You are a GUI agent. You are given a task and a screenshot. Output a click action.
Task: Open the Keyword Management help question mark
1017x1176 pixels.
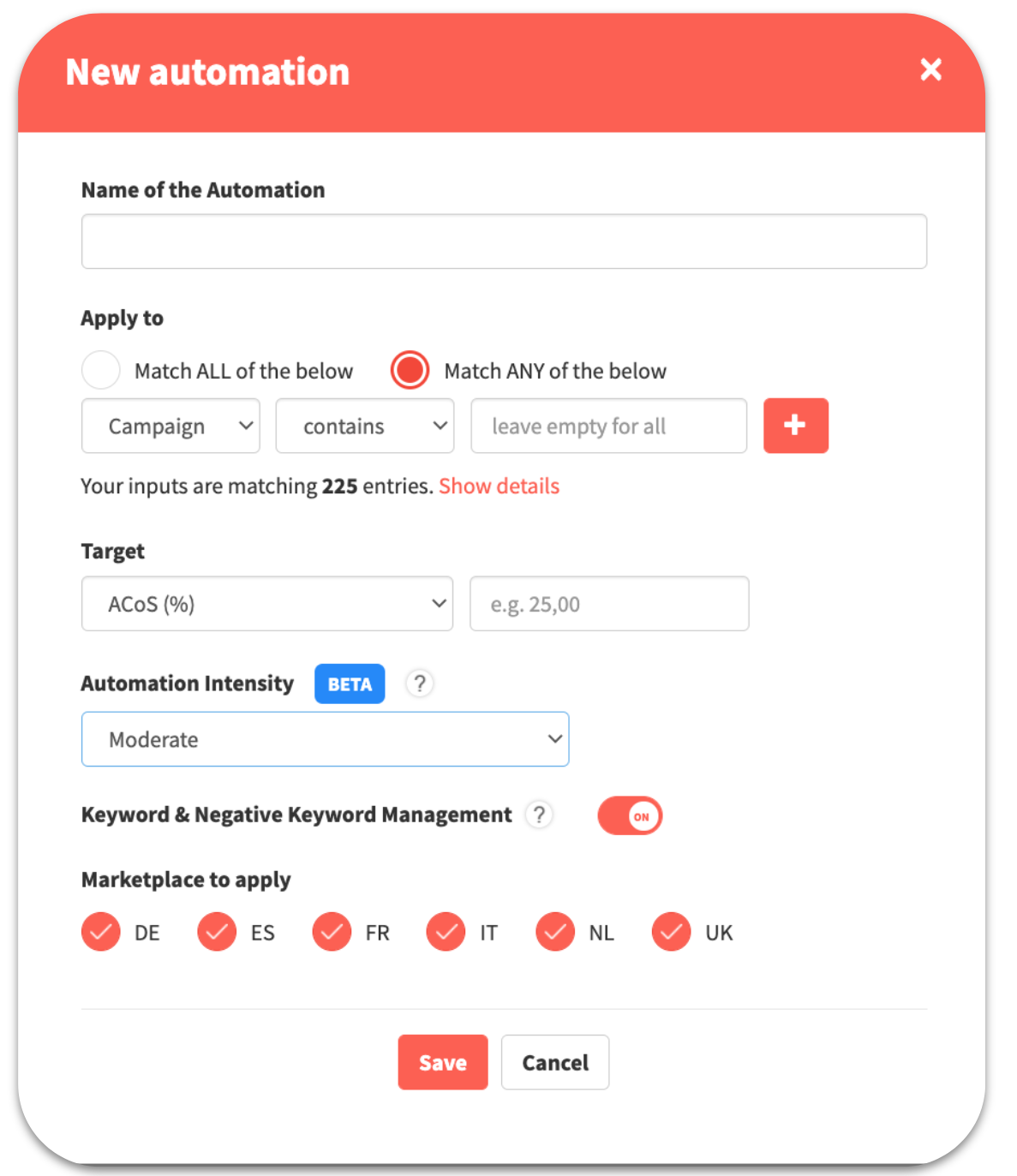click(x=538, y=815)
